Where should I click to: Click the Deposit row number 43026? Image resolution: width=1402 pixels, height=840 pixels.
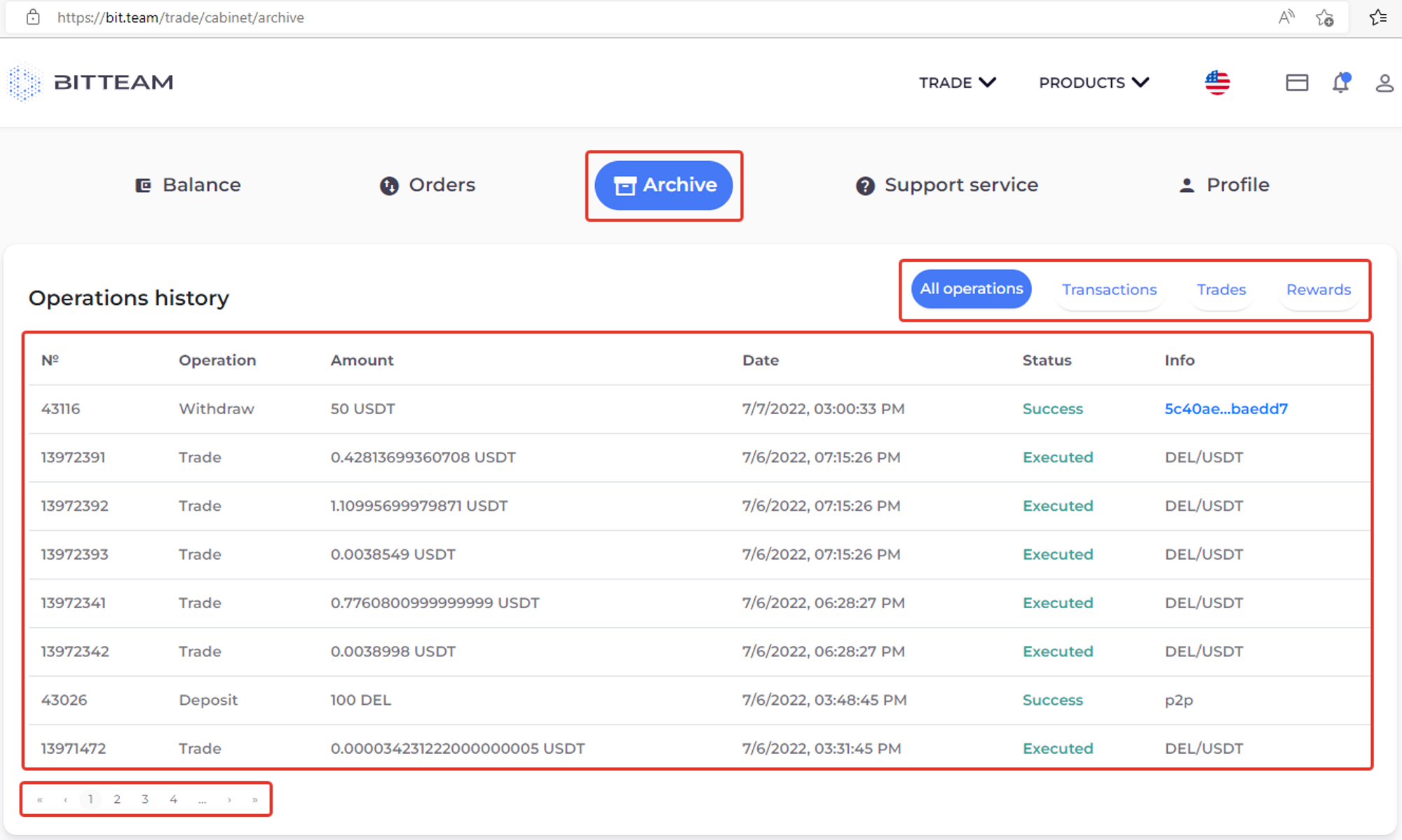coord(64,700)
